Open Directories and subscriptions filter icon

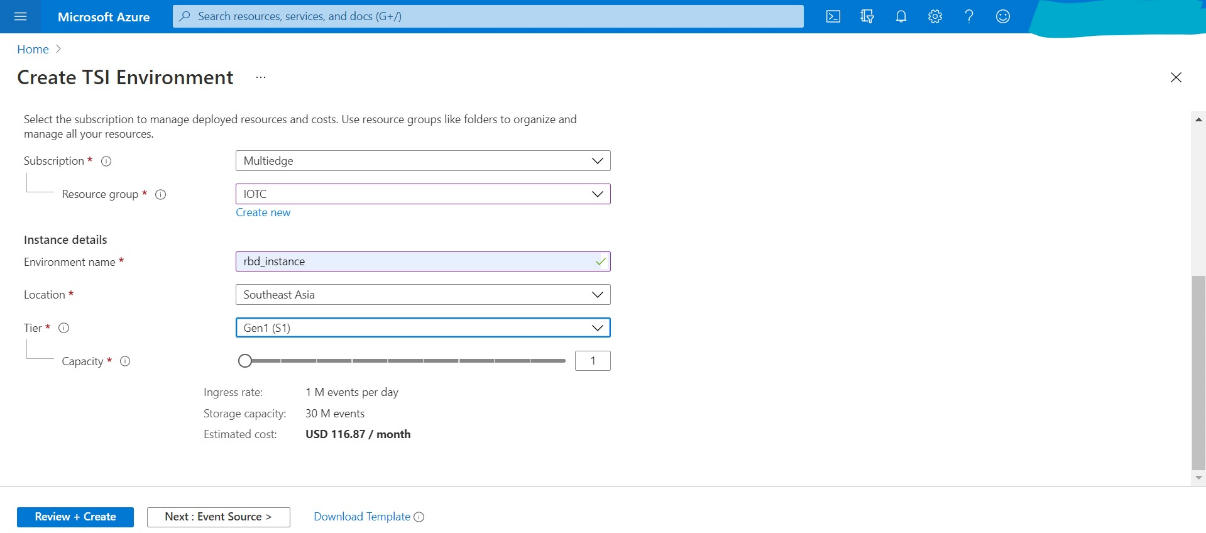pyautogui.click(x=867, y=17)
